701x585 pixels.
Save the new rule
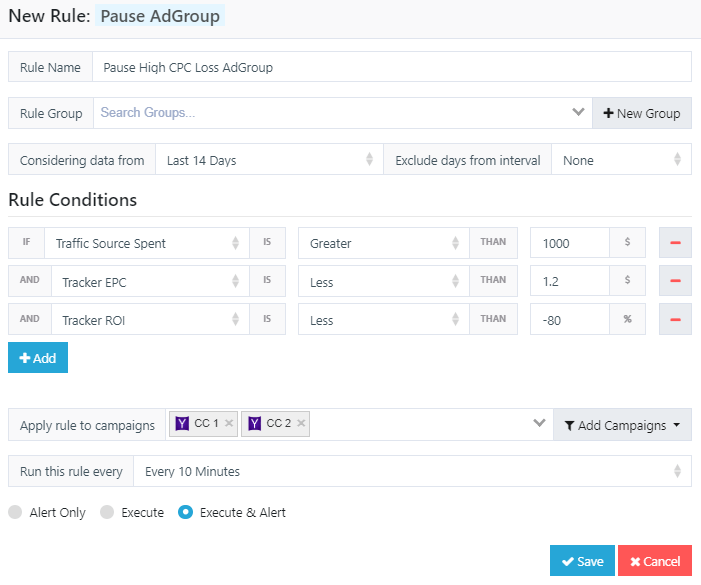coord(582,561)
